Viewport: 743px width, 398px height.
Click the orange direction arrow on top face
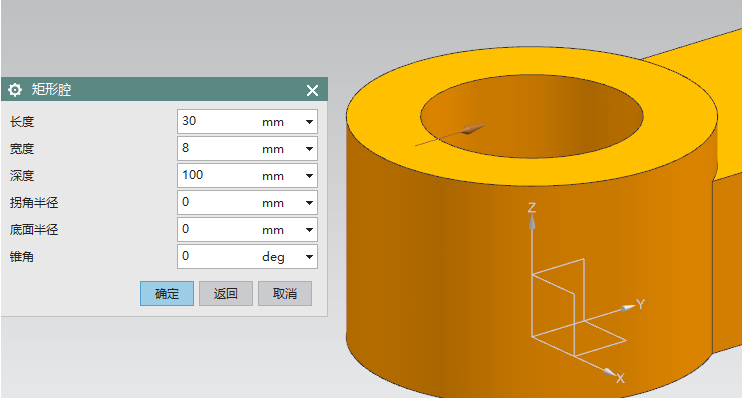tap(474, 129)
